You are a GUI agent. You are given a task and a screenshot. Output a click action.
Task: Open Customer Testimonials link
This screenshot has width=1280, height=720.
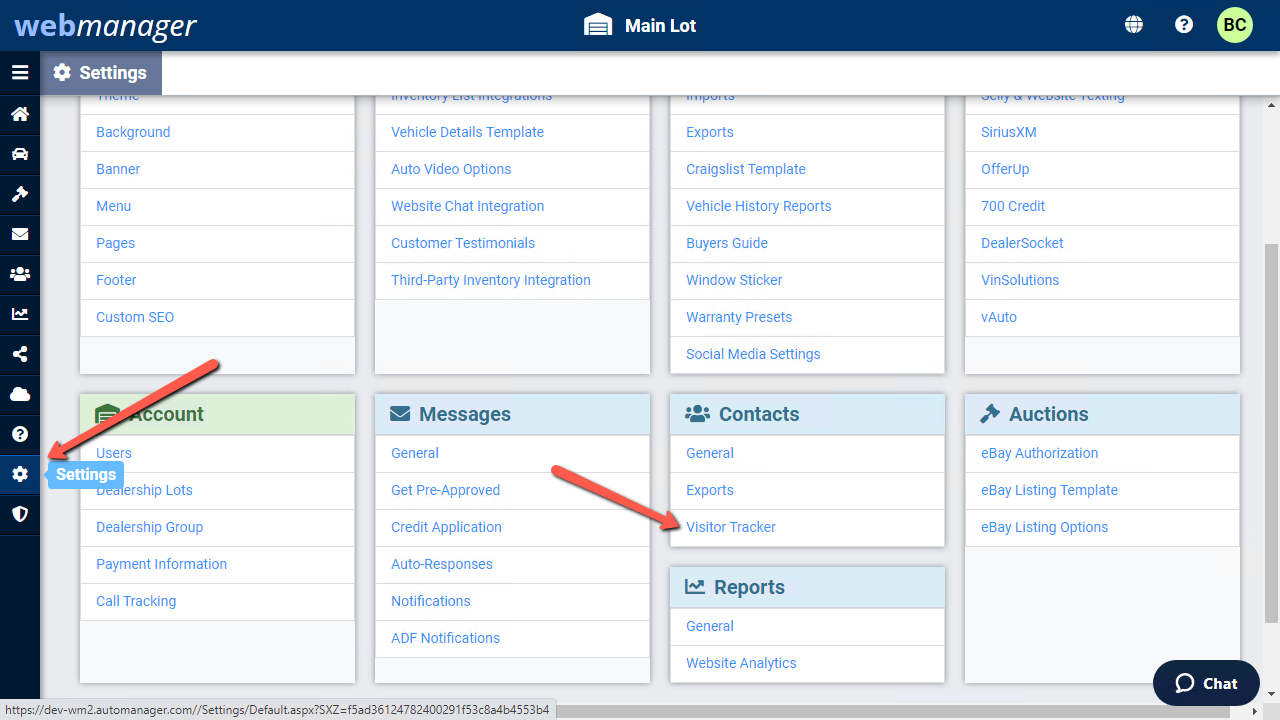click(463, 243)
